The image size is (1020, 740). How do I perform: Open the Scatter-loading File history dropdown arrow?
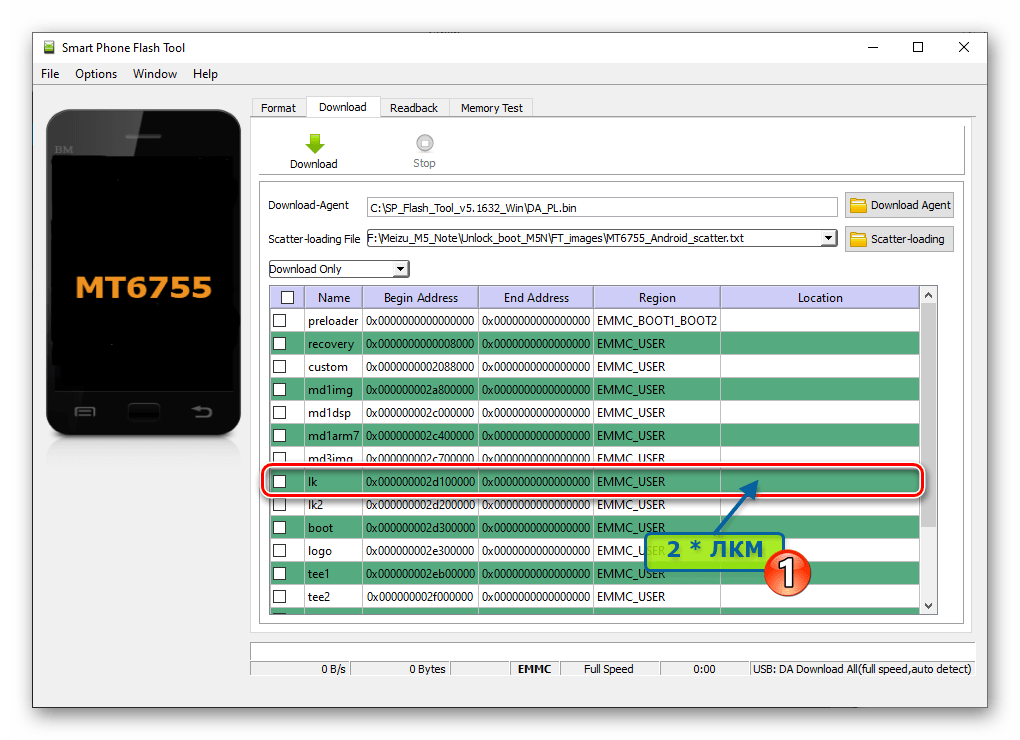click(x=829, y=239)
